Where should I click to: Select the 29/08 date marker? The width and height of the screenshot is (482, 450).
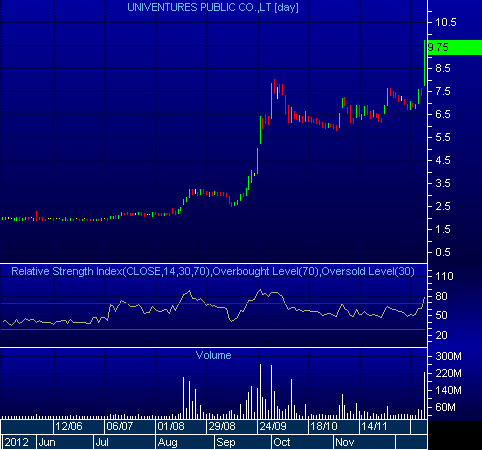coord(222,426)
